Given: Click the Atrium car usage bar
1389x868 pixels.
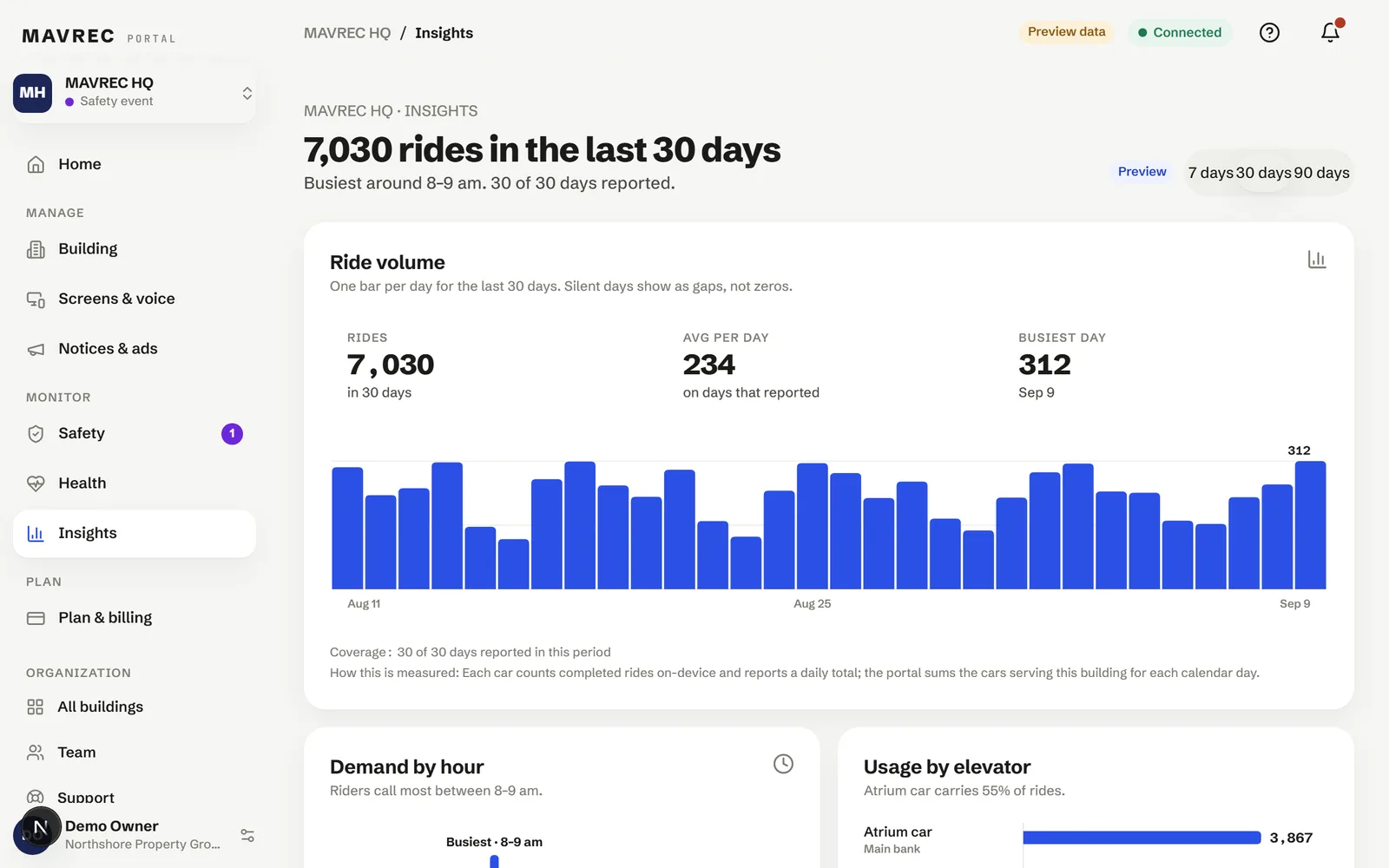Looking at the screenshot, I should [x=1142, y=838].
